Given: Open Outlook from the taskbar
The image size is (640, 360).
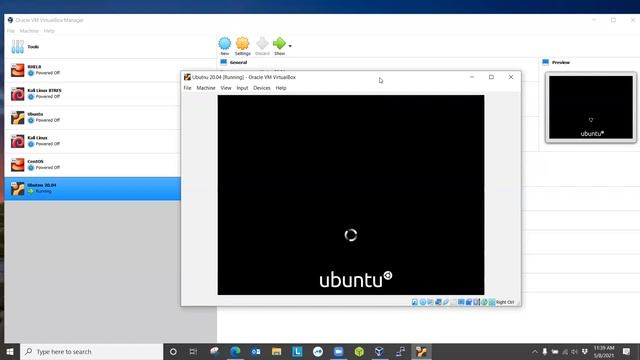Looking at the screenshot, I should click(x=256, y=351).
